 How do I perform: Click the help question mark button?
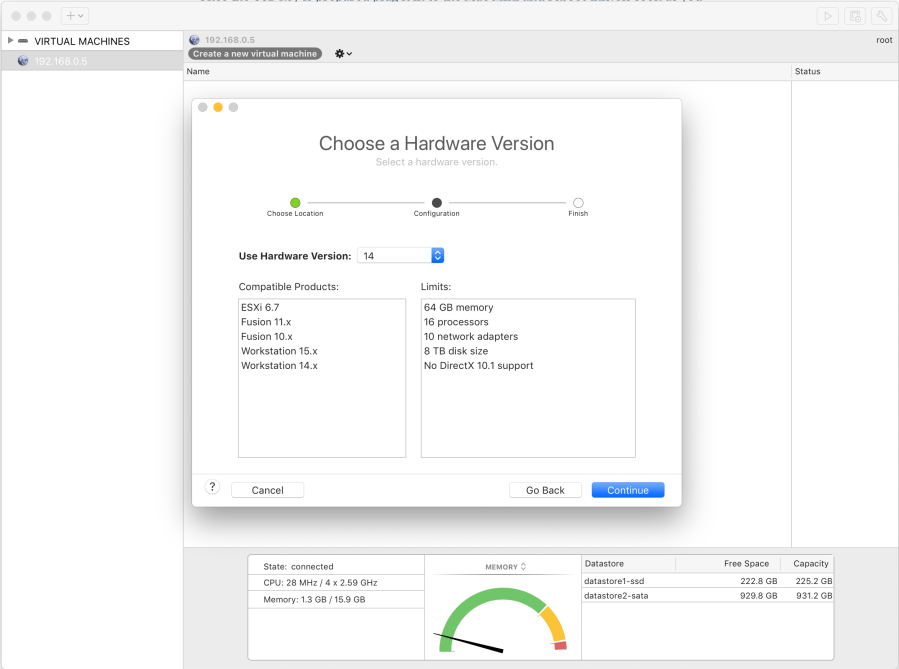coord(212,487)
